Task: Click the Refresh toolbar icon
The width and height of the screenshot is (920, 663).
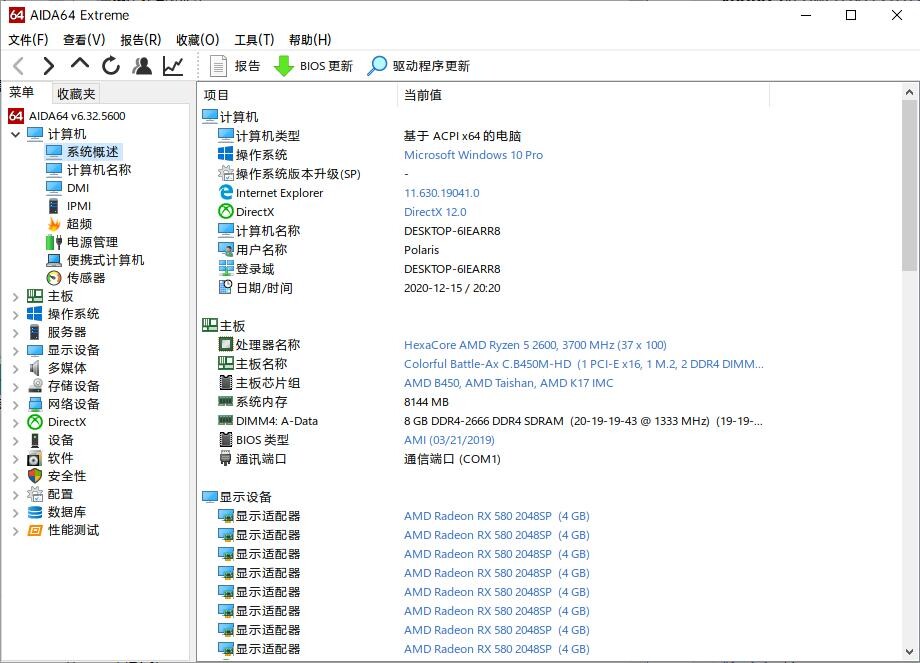Action: click(x=111, y=66)
